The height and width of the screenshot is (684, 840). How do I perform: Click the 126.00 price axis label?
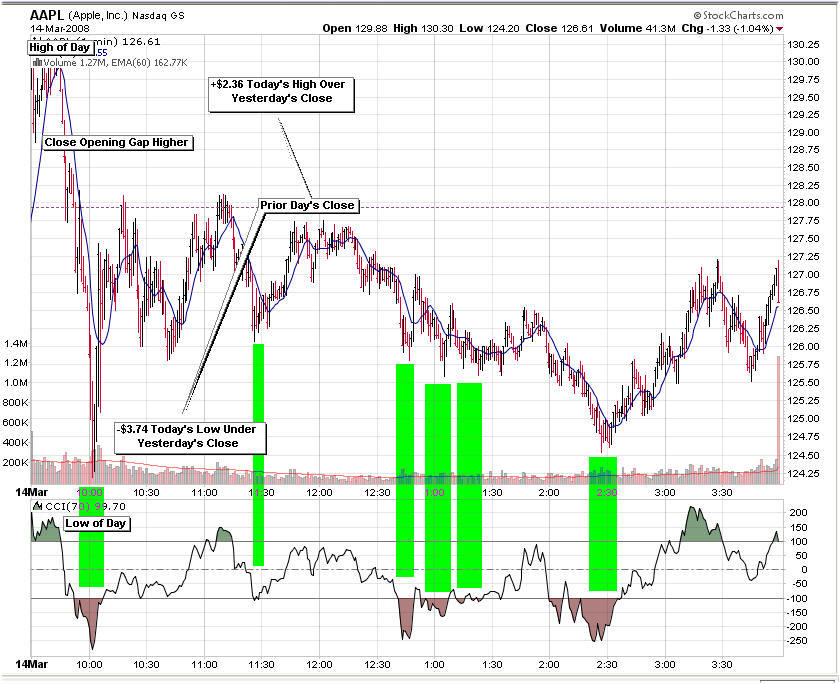click(x=802, y=347)
